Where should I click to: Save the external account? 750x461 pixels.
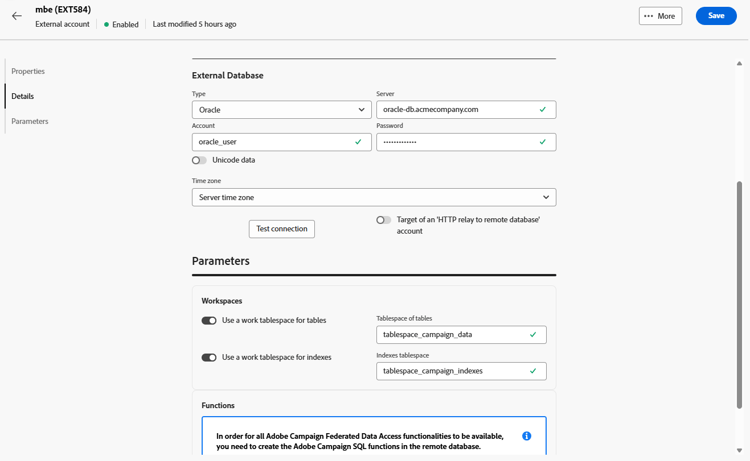(715, 16)
